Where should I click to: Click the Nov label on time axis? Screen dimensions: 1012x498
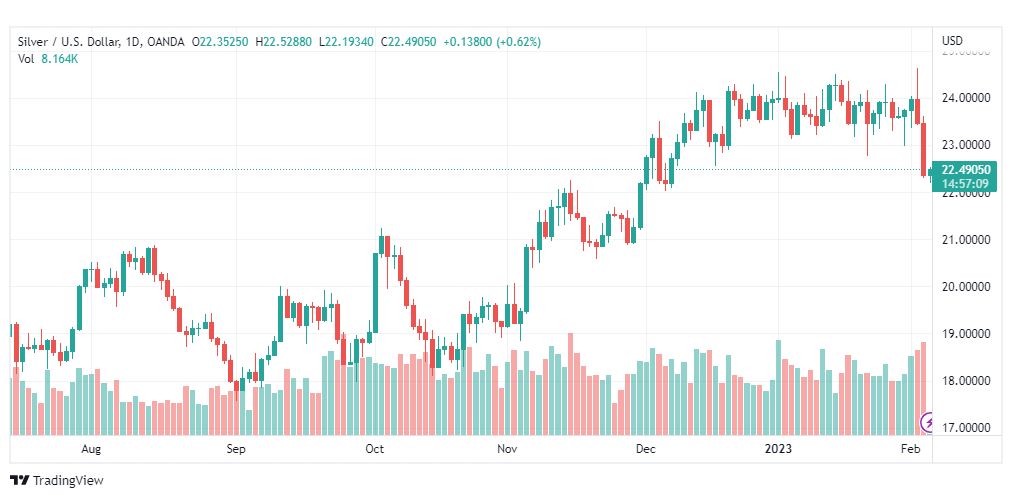coord(507,449)
